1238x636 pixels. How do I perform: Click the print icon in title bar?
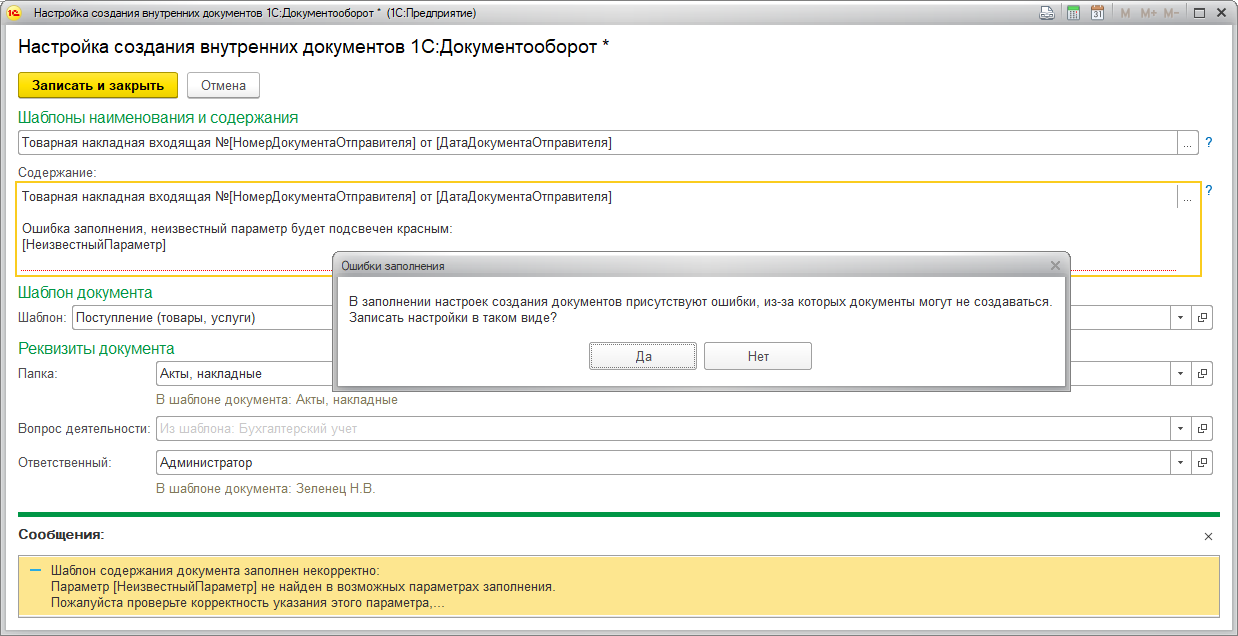tap(1047, 13)
